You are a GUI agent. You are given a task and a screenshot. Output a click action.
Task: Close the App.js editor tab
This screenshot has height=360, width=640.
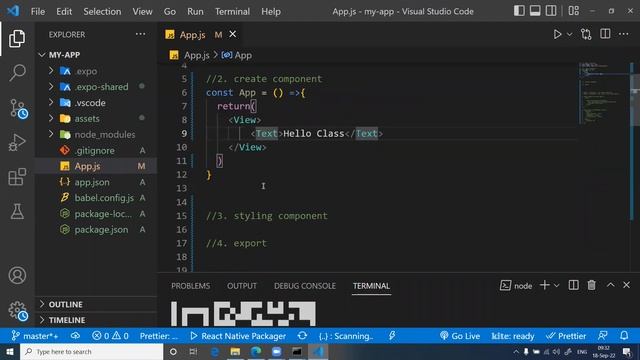coord(233,34)
